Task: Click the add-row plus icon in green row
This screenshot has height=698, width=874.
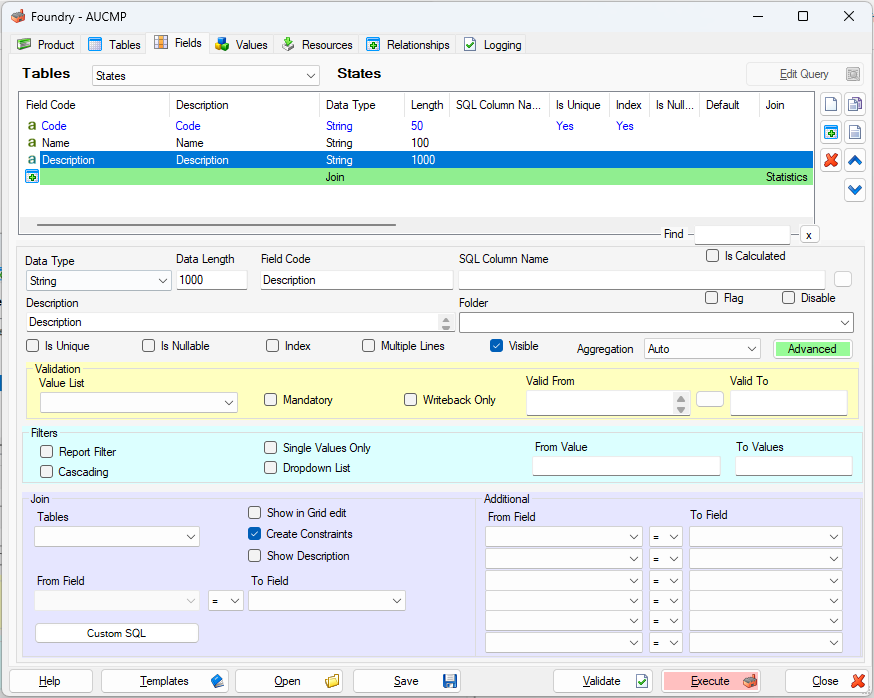Action: point(32,177)
